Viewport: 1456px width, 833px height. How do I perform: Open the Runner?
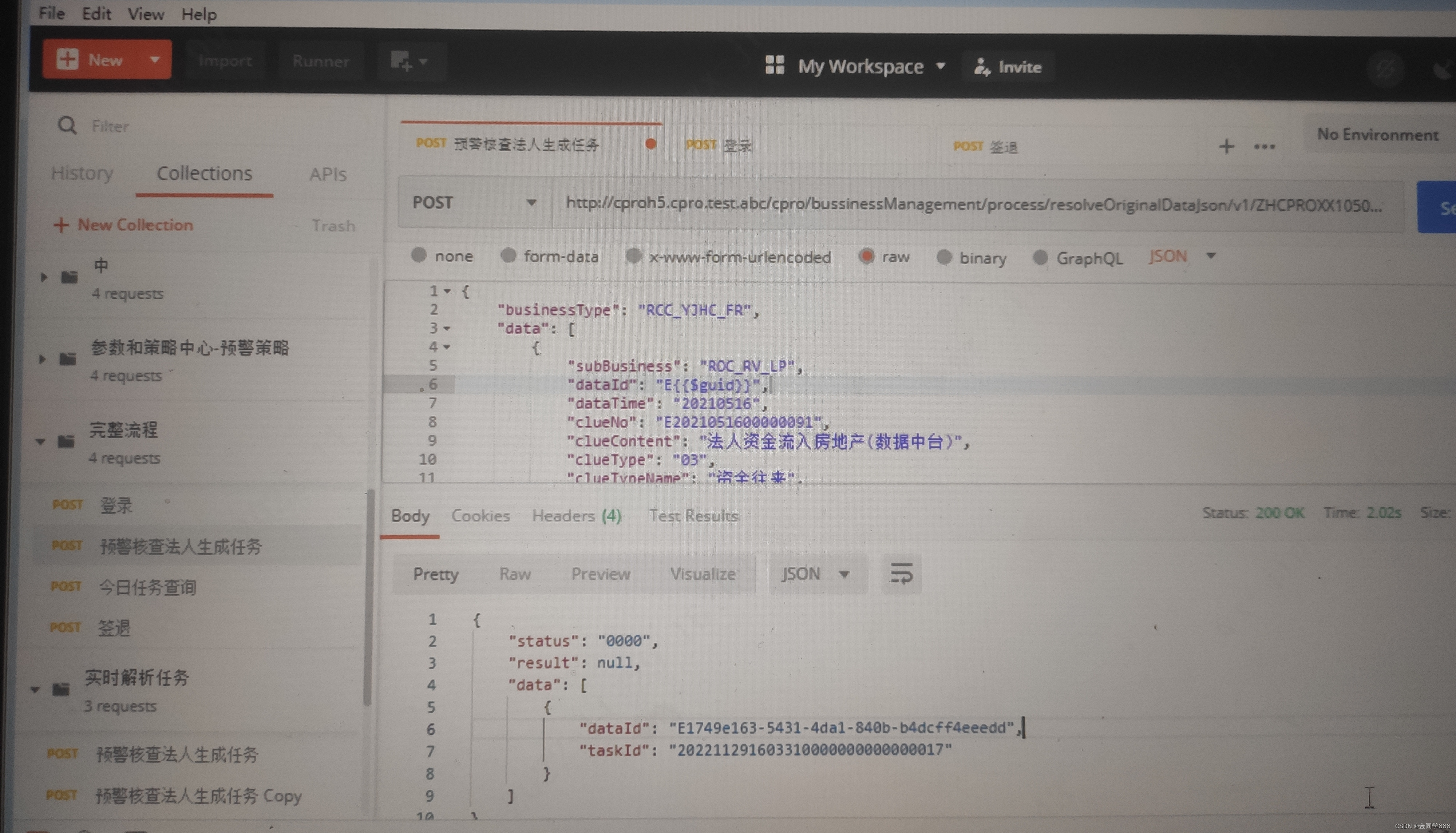click(321, 61)
